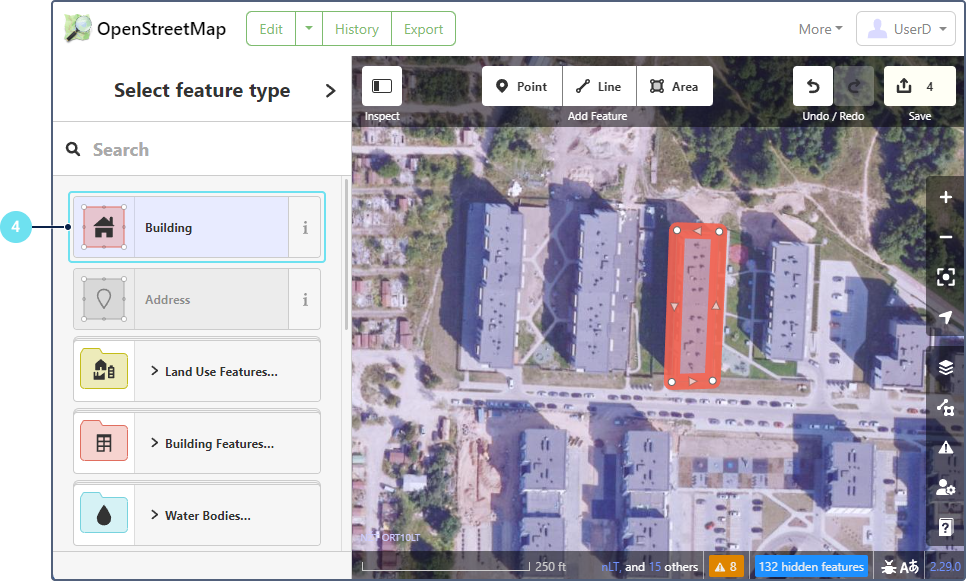The image size is (966, 581).
Task: Show my location on map
Action: [x=946, y=317]
